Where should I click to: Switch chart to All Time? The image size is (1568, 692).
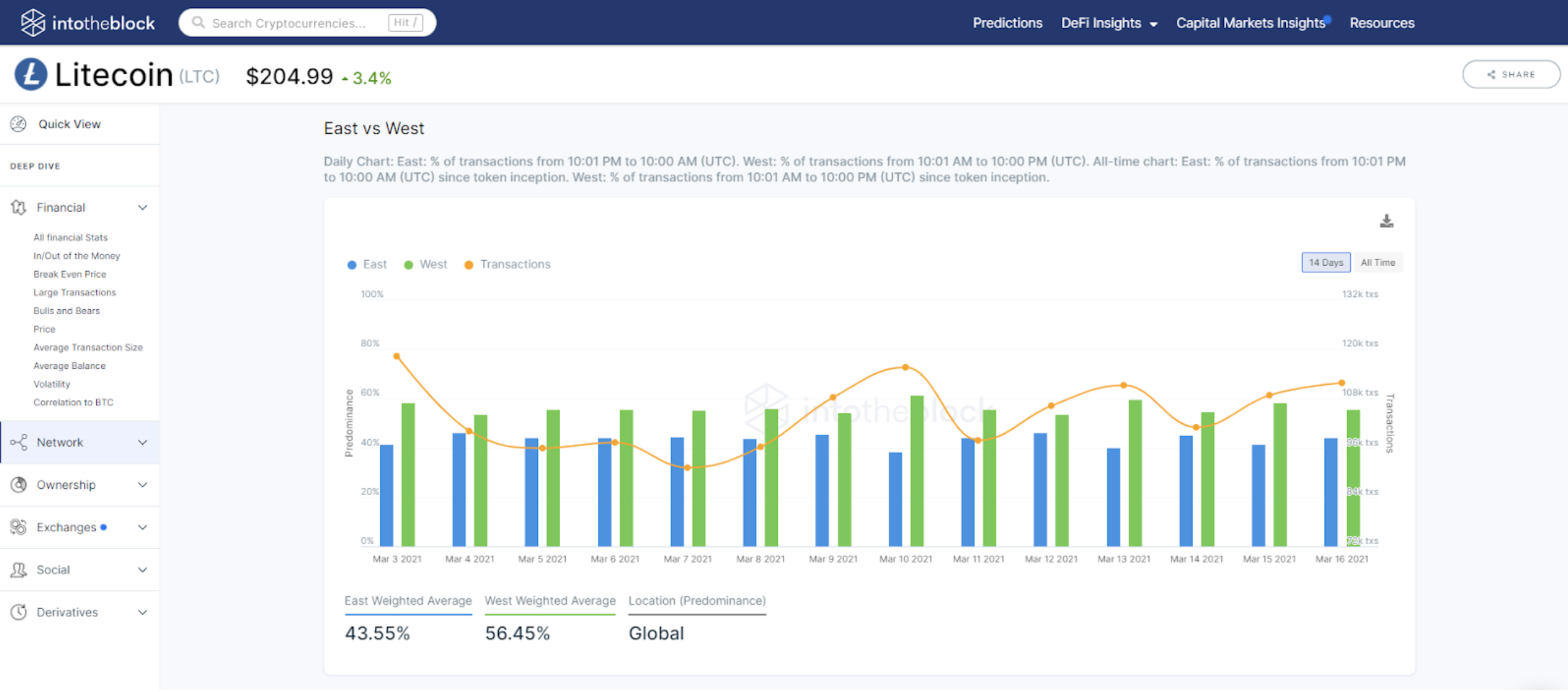(x=1378, y=263)
